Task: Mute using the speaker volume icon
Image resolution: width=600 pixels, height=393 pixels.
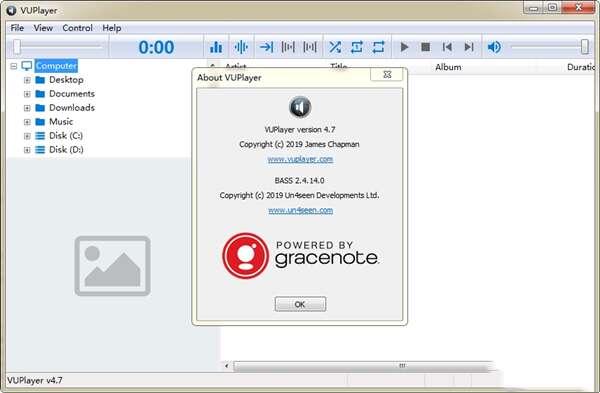Action: point(494,47)
